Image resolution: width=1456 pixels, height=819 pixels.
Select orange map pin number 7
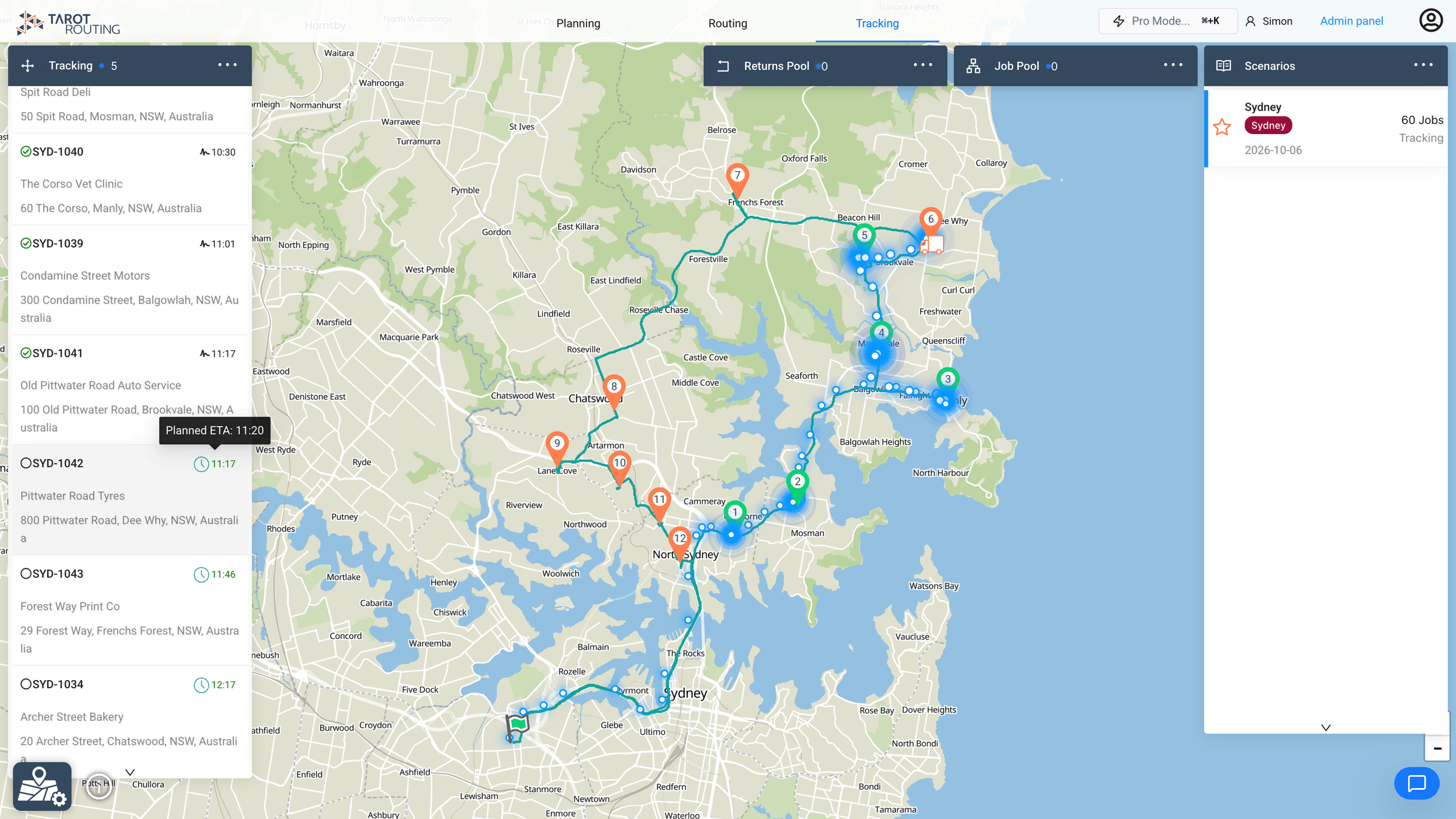[737, 179]
